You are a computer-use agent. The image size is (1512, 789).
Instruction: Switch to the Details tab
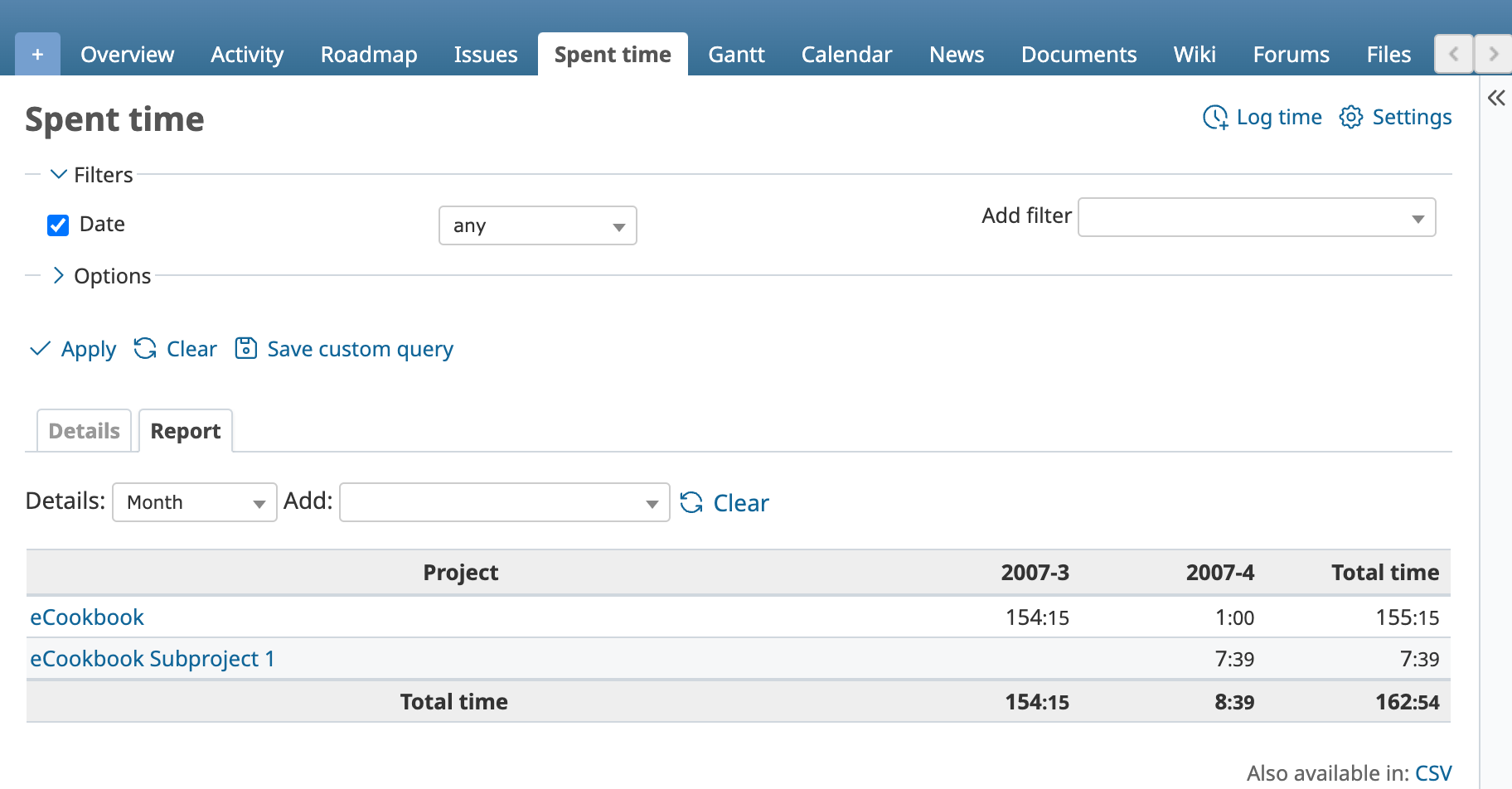[85, 431]
